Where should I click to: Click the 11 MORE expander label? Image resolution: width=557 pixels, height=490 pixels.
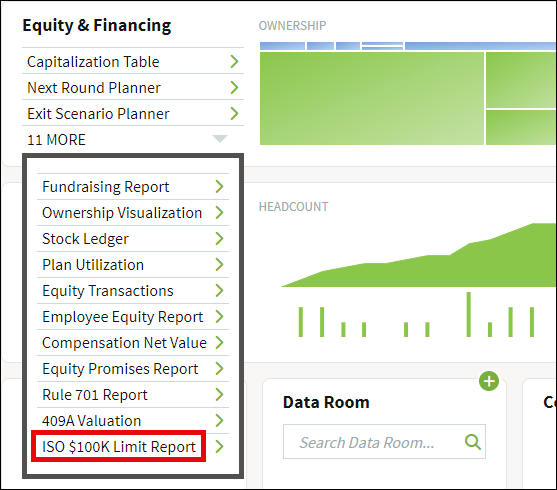[56, 140]
